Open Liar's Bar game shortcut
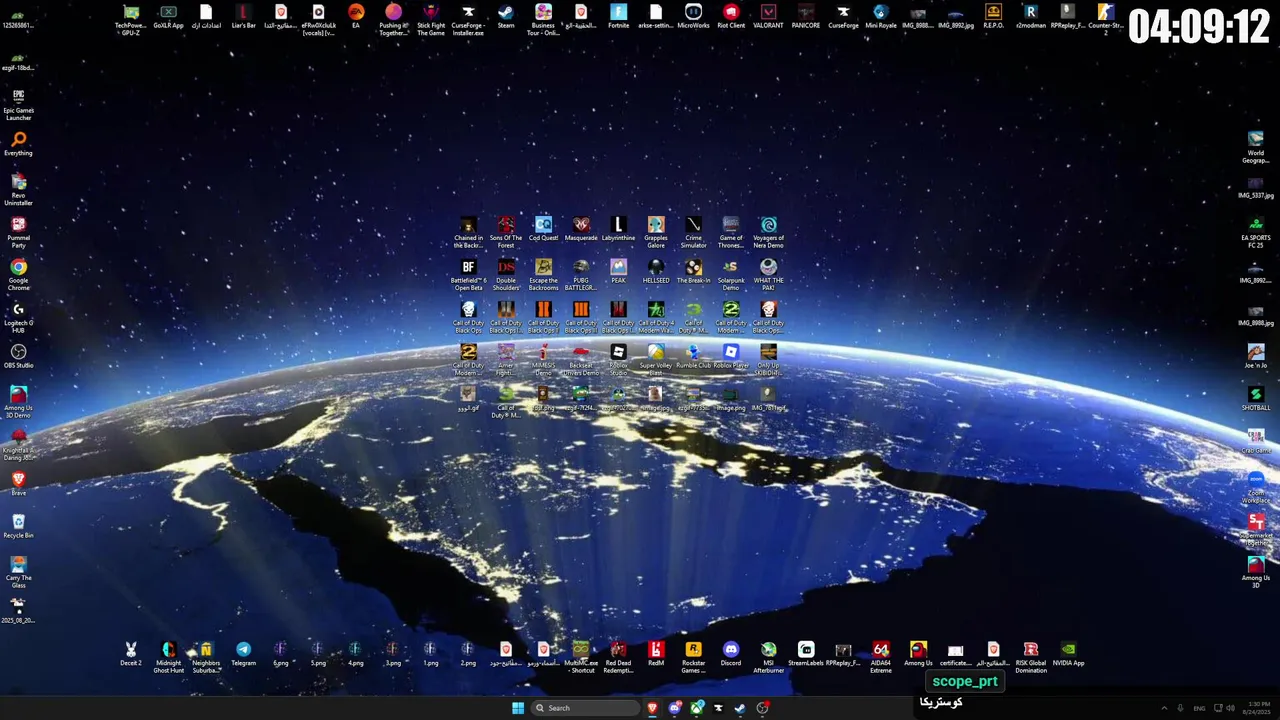 click(243, 17)
